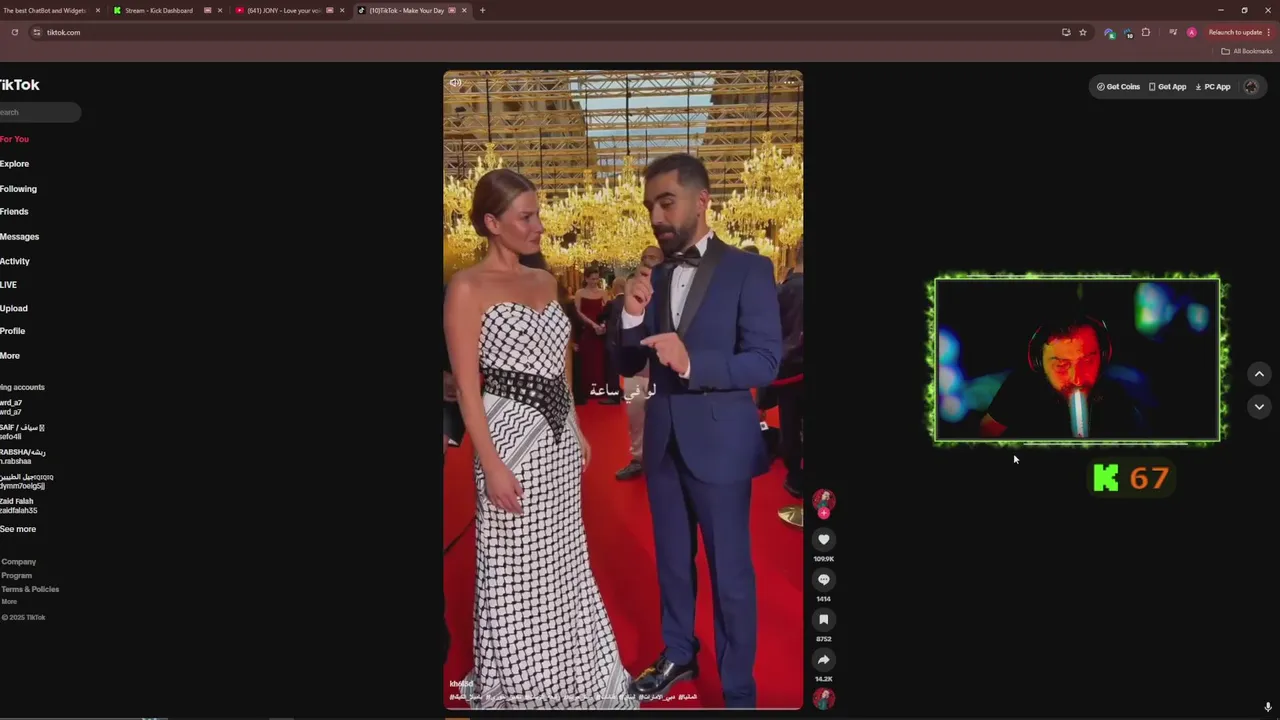This screenshot has width=1280, height=720.
Task: Like the video with the heart icon
Action: coord(823,540)
